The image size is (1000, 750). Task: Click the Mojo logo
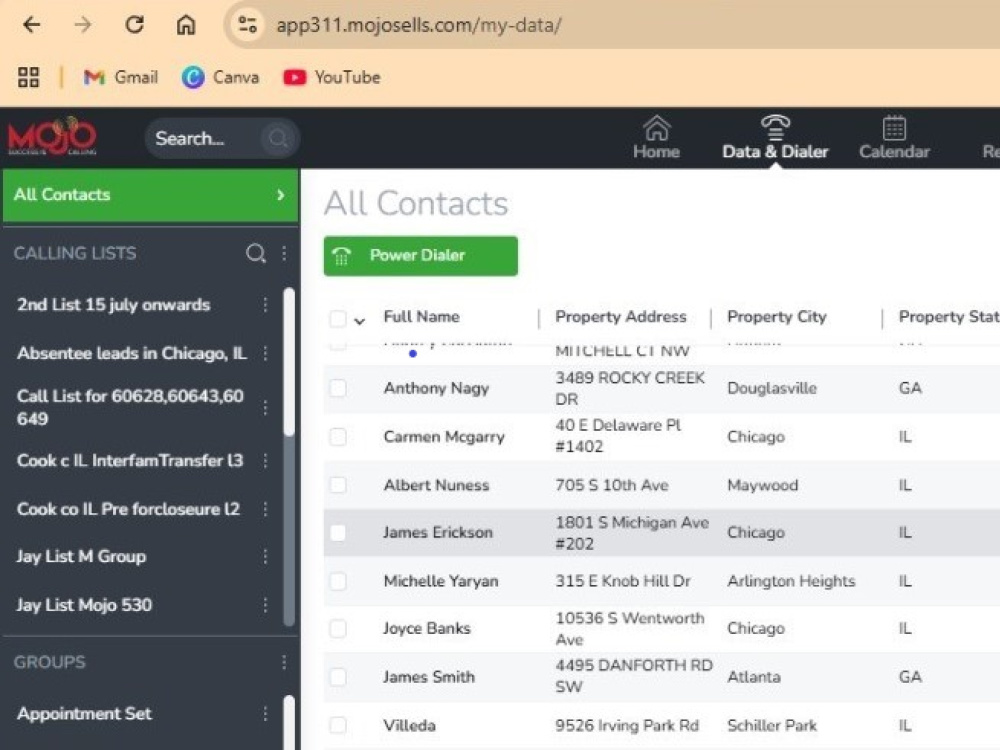52,136
